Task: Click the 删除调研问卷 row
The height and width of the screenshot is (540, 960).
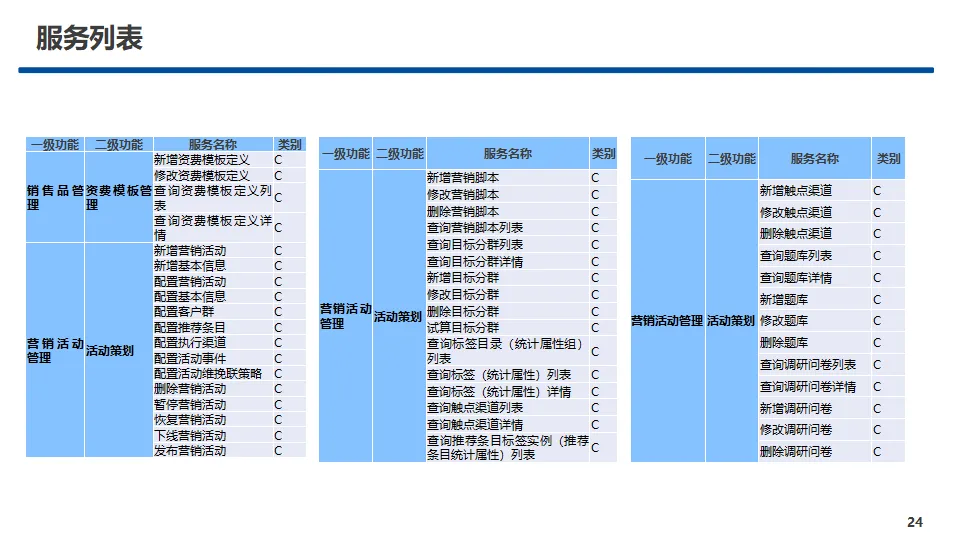Action: (x=814, y=452)
